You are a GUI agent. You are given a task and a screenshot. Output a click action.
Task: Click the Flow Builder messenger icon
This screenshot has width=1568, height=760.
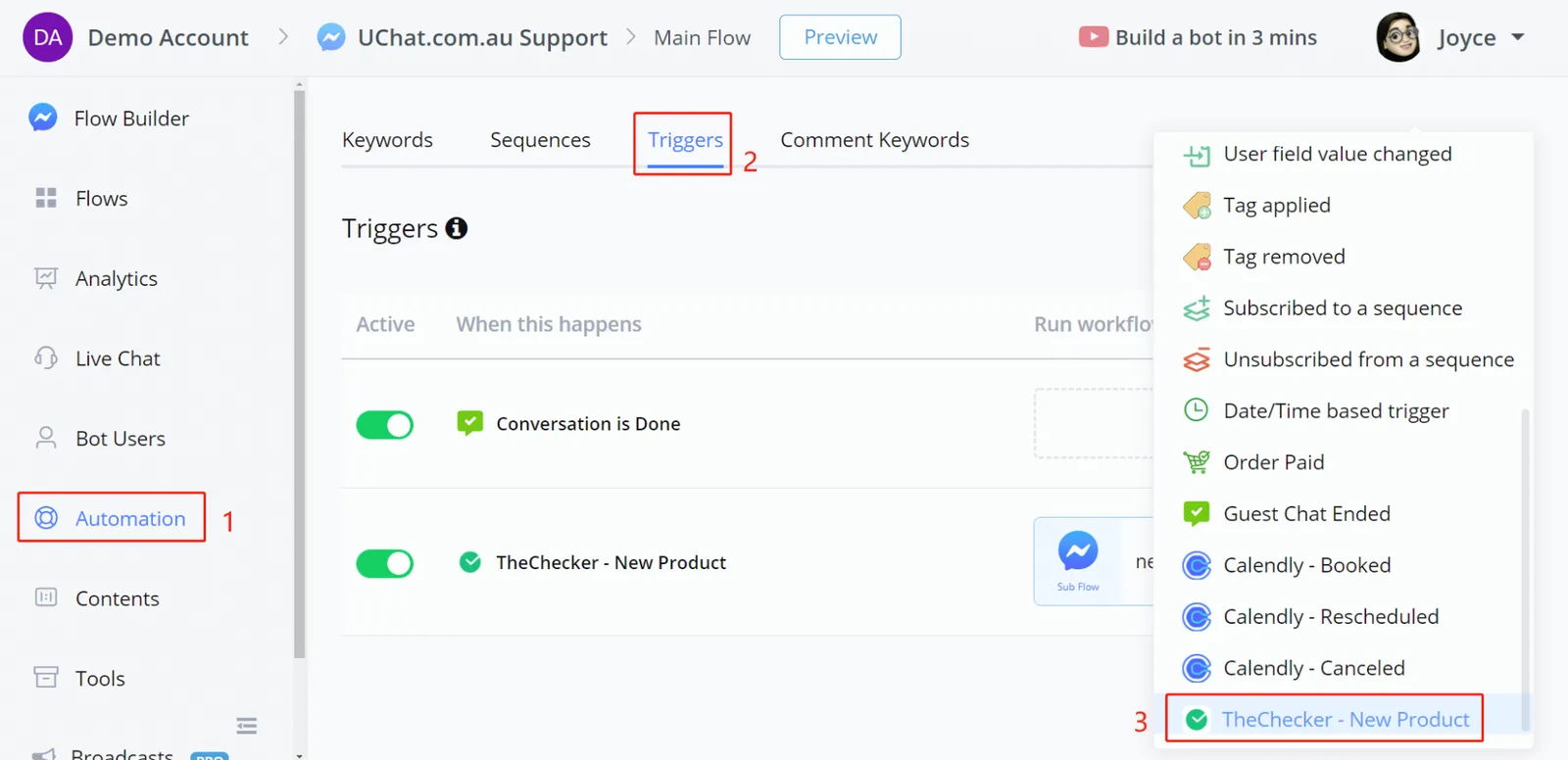point(42,118)
